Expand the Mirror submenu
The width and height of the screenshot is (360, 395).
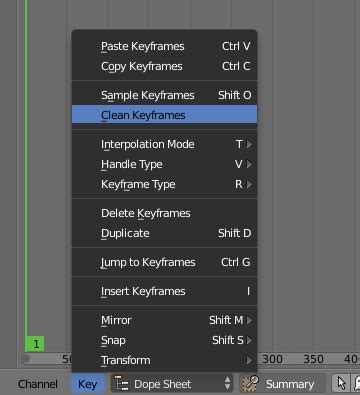[x=164, y=320]
